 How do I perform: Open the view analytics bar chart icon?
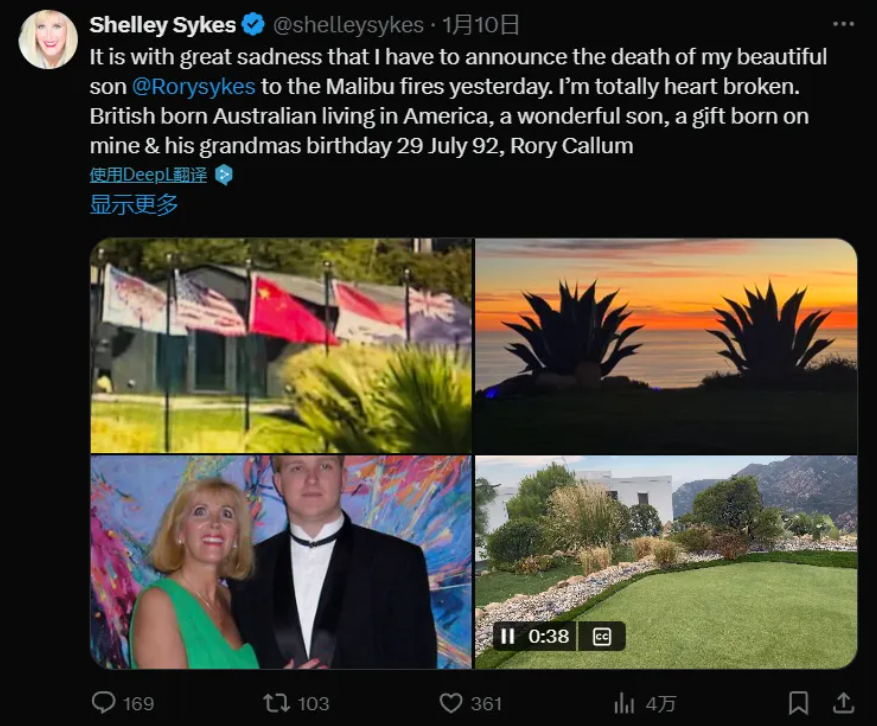[x=625, y=703]
